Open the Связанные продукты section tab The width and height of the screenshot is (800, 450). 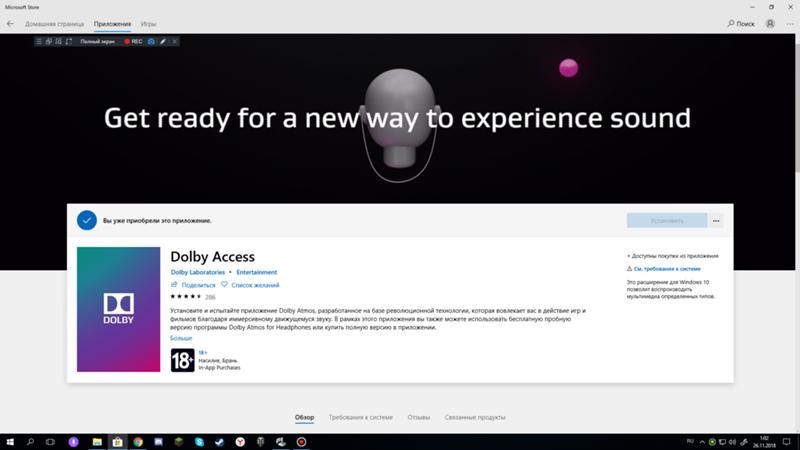point(474,417)
